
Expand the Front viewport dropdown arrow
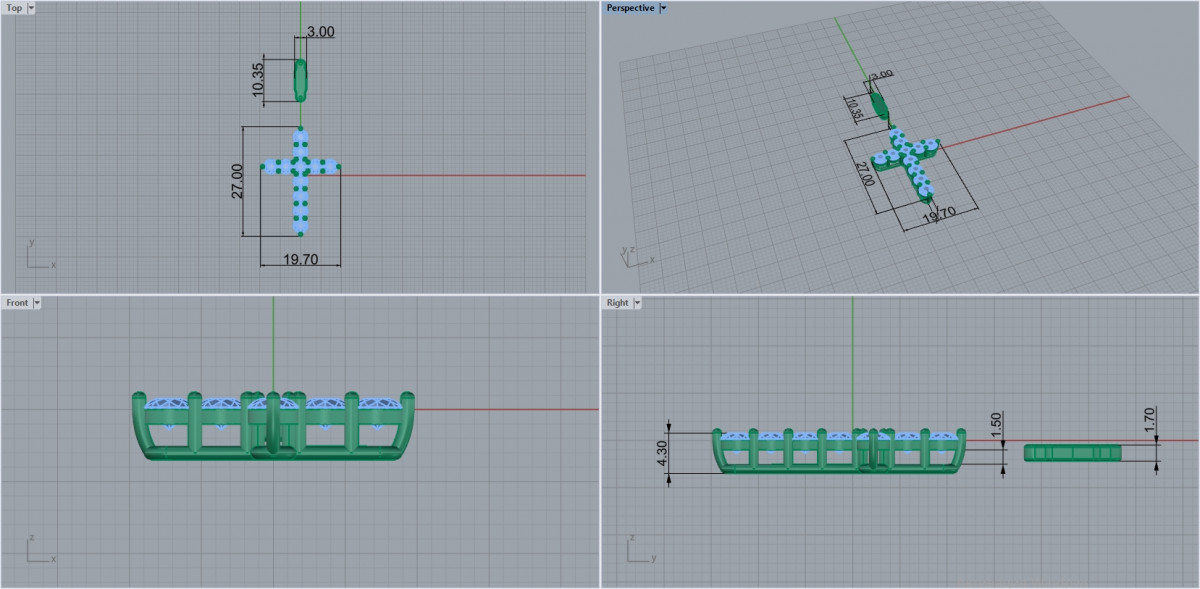click(x=37, y=302)
